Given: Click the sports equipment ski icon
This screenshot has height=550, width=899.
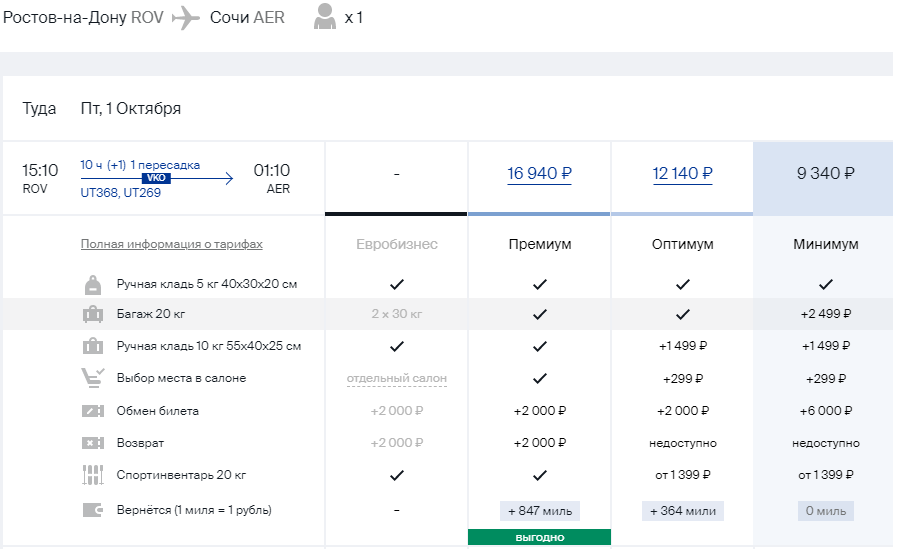Looking at the screenshot, I should click(x=93, y=475).
